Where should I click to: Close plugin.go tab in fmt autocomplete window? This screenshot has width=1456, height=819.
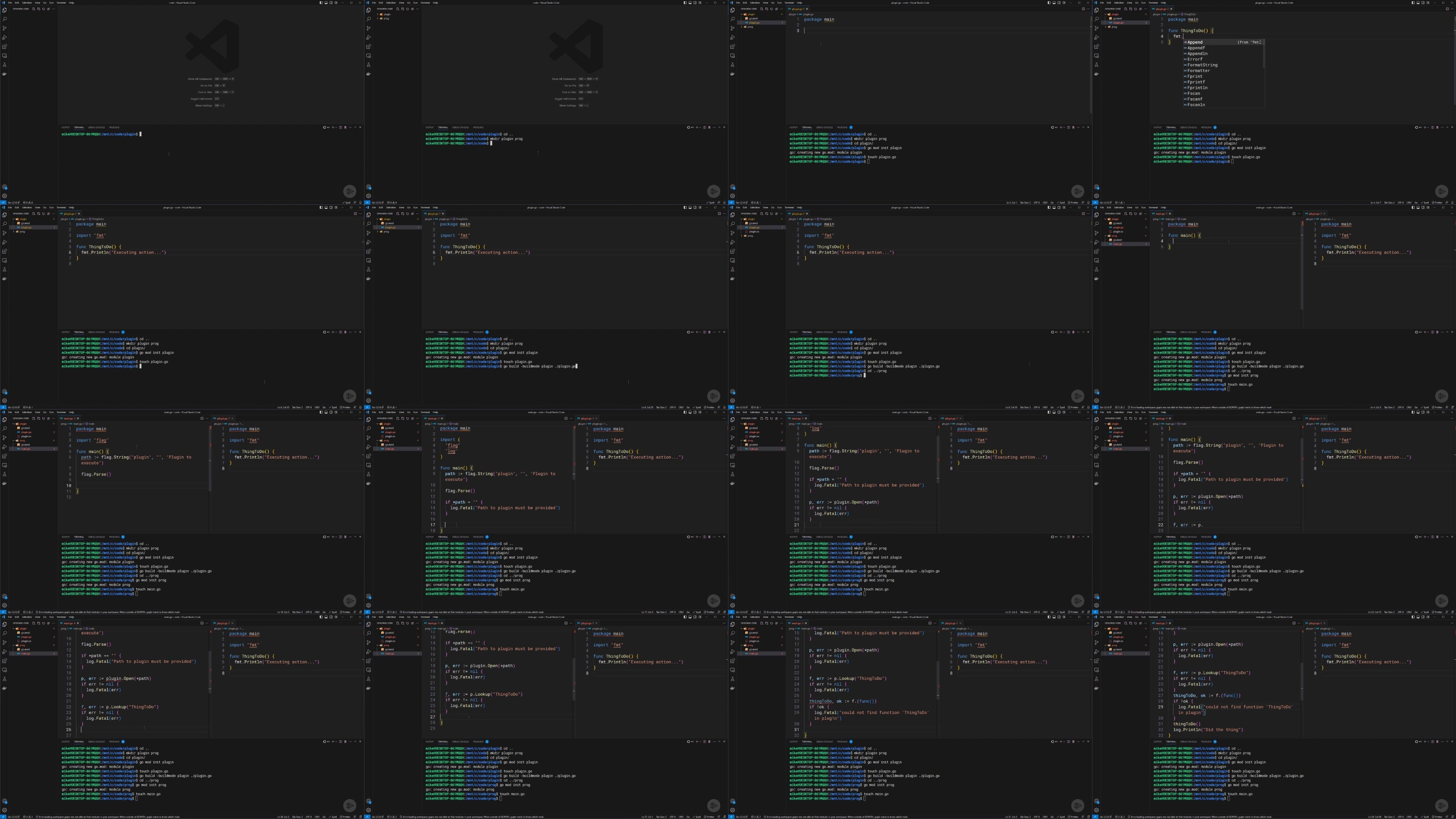(1171, 9)
